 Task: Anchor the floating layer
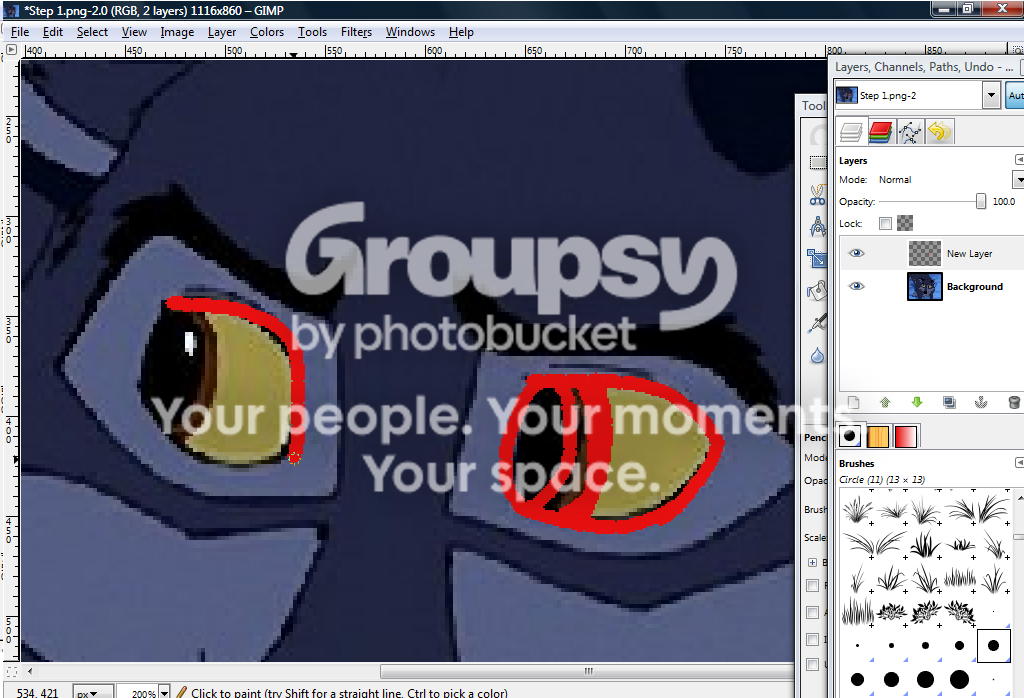(981, 402)
